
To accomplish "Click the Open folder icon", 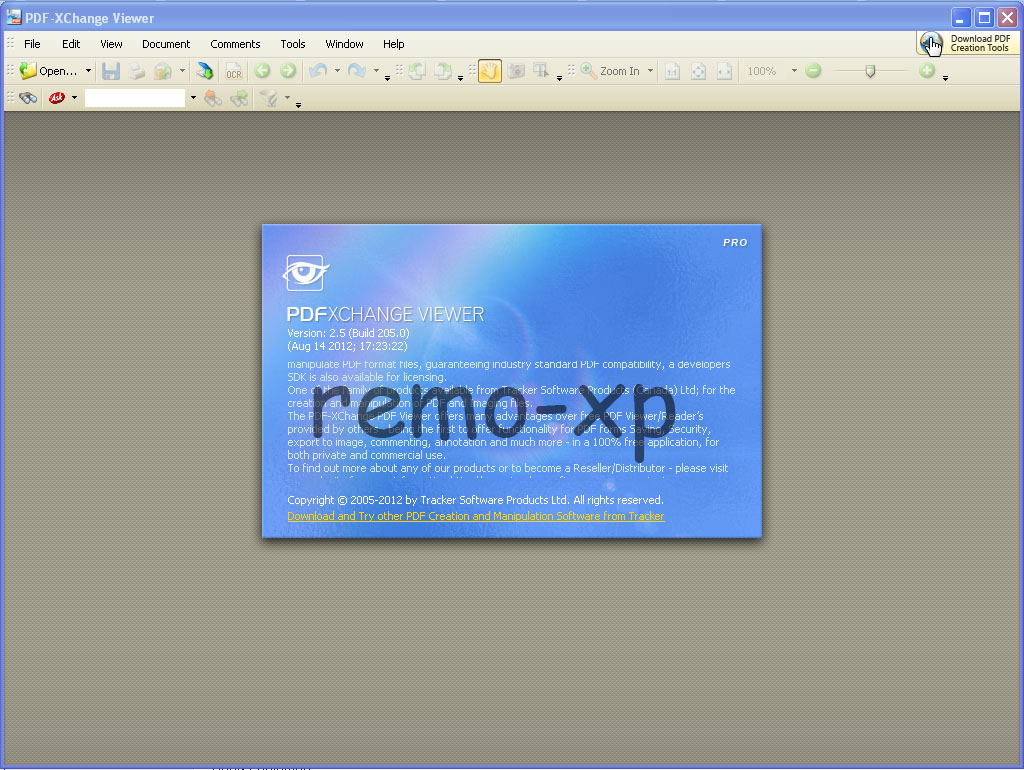I will 28,71.
